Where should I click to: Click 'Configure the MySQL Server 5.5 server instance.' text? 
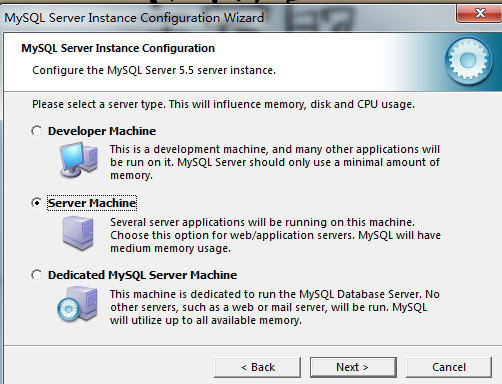(x=154, y=70)
